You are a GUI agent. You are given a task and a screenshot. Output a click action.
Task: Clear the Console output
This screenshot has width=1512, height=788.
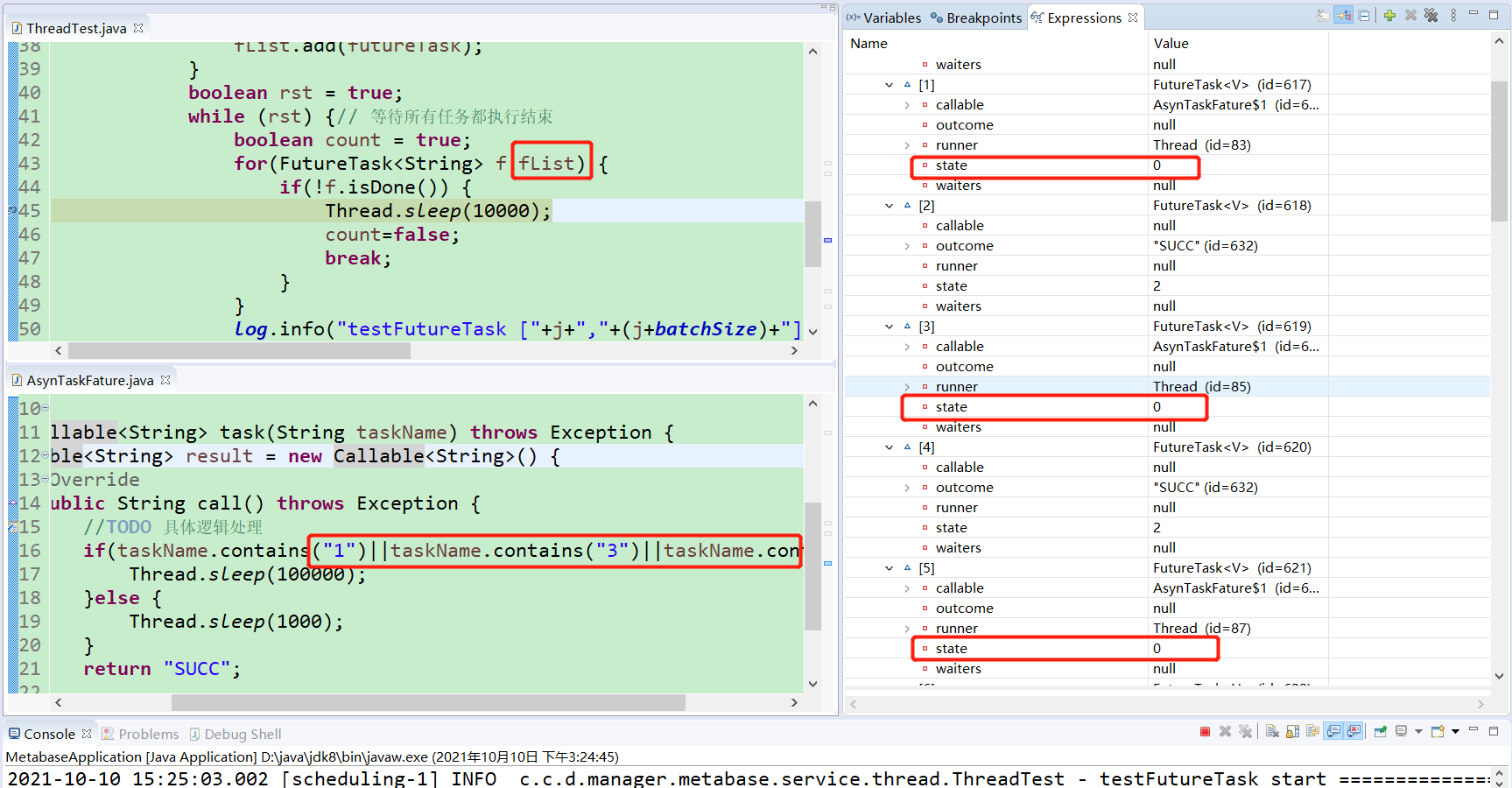pos(1272,732)
